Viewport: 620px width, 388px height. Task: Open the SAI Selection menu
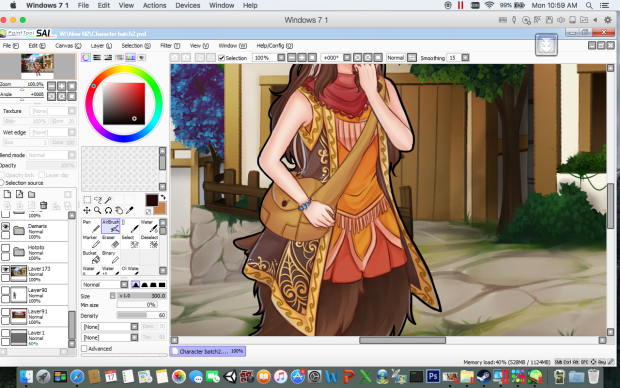pos(136,45)
